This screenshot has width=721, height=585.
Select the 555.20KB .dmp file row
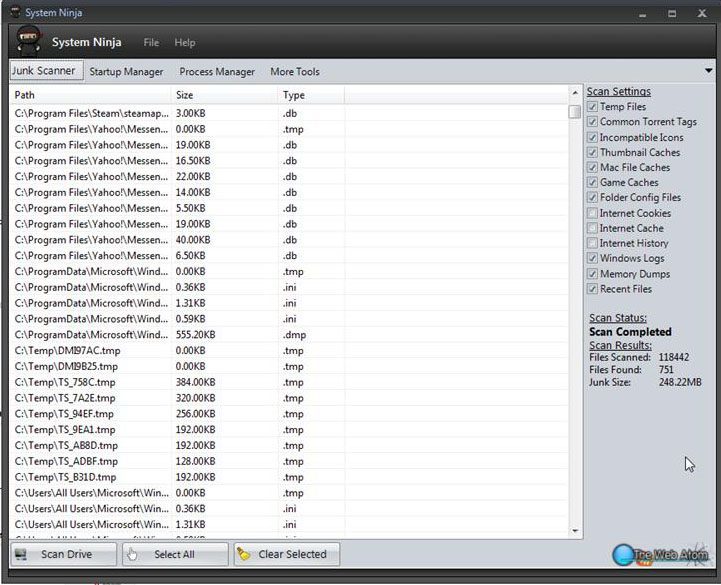(289, 335)
